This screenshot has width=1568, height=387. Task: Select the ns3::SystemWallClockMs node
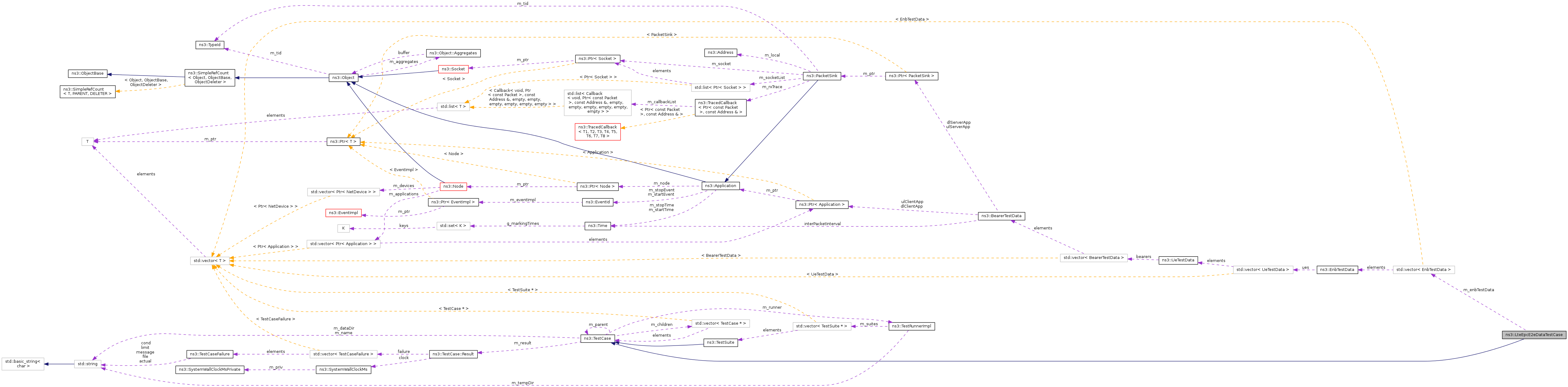(x=344, y=370)
